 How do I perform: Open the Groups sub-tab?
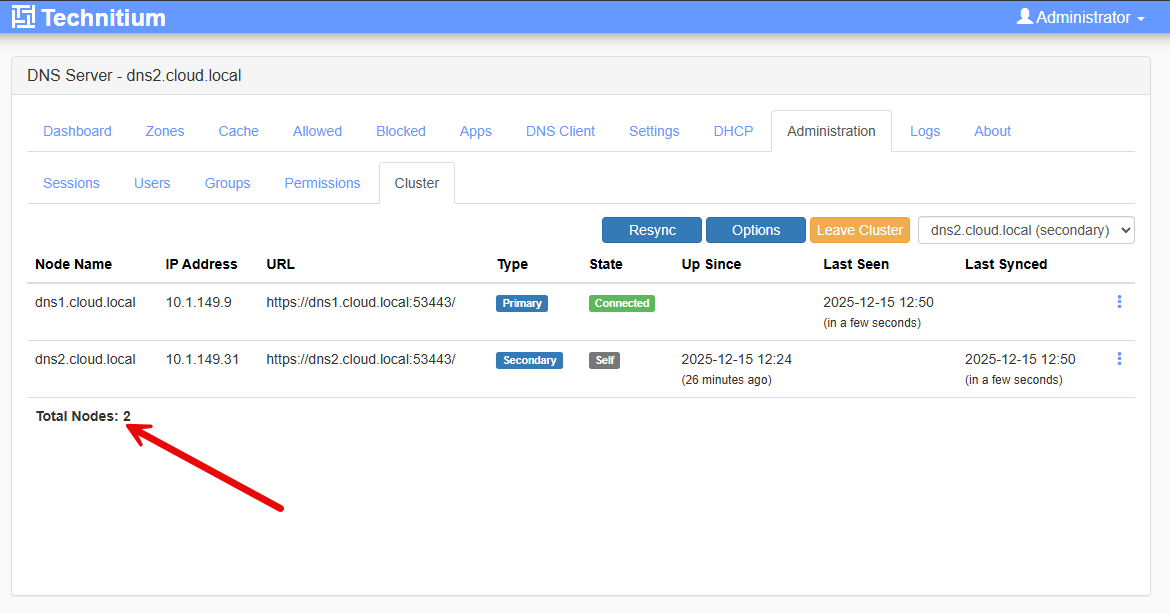(x=228, y=183)
